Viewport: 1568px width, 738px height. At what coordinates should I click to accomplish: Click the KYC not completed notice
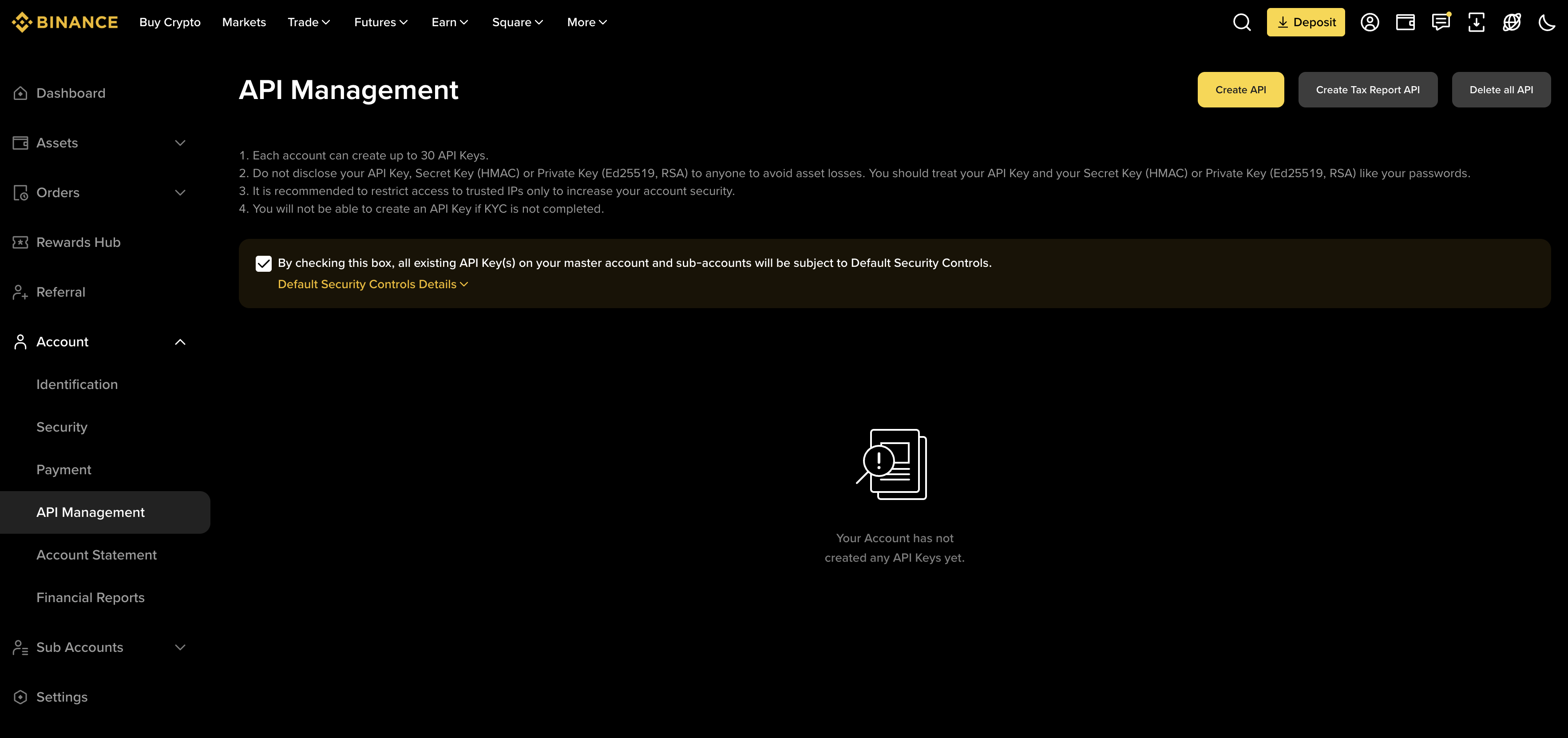(x=421, y=209)
